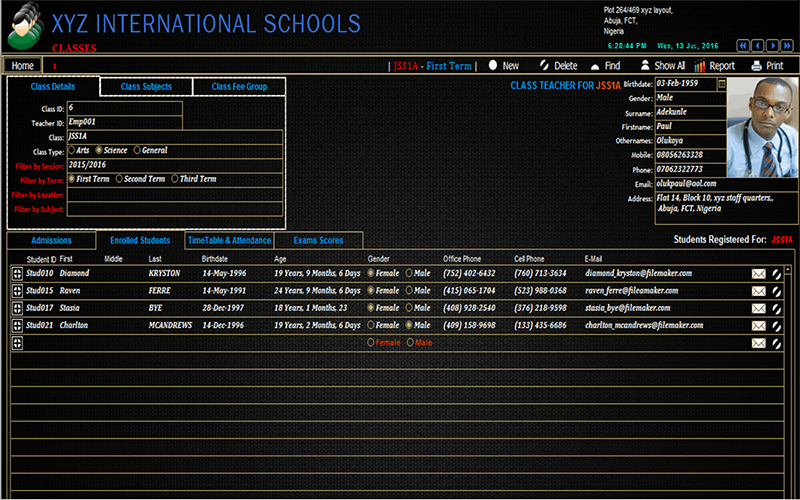
Task: Click the delete icon on Raven's row
Action: pyautogui.click(x=776, y=291)
